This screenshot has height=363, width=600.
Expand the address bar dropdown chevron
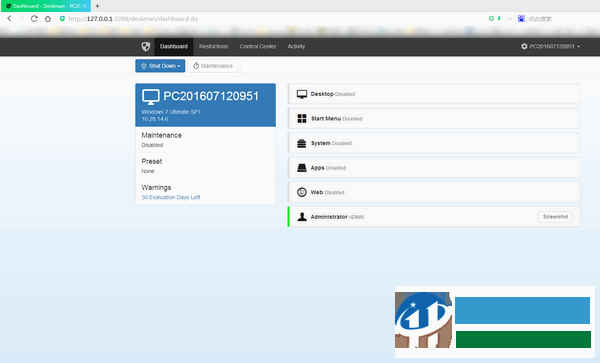(509, 19)
